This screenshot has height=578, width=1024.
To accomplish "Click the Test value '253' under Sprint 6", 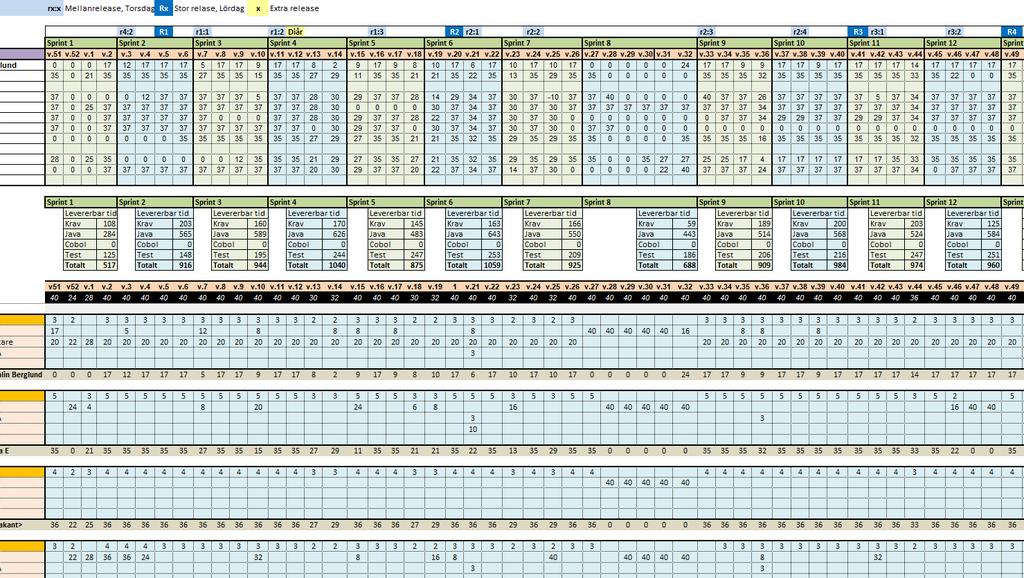I will pos(492,255).
